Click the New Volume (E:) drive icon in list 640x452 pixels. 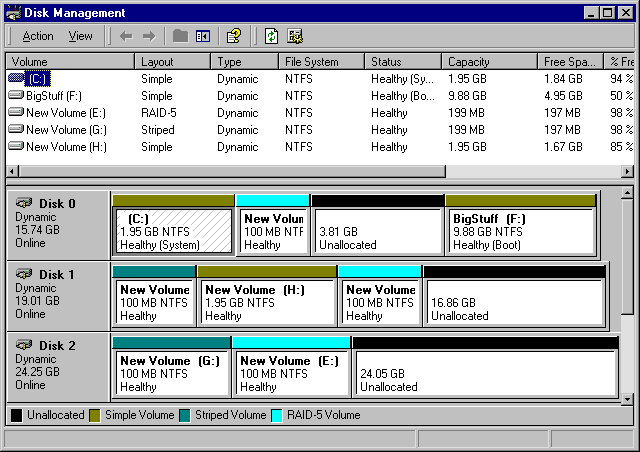click(x=16, y=113)
